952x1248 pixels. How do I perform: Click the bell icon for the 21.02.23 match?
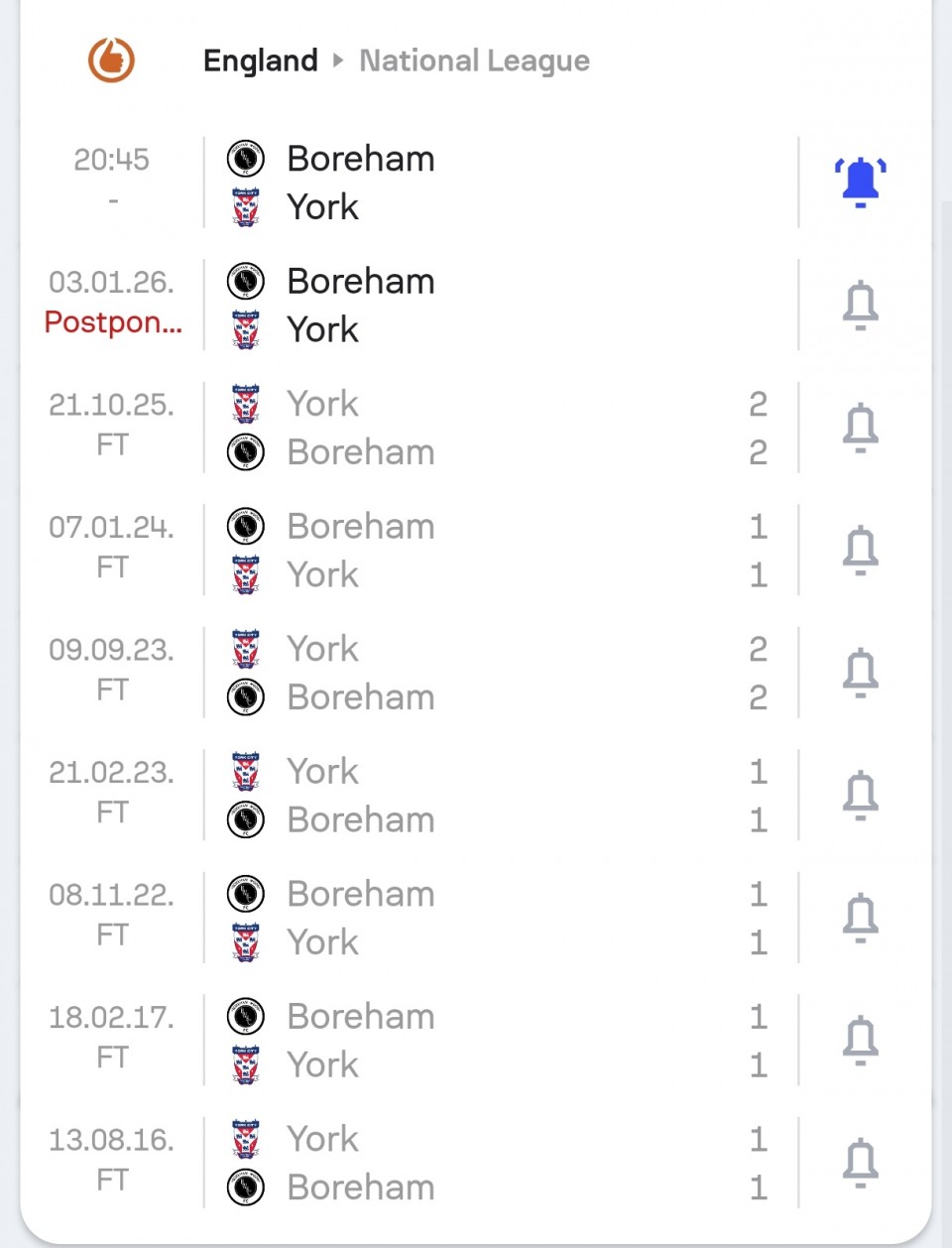click(x=860, y=795)
